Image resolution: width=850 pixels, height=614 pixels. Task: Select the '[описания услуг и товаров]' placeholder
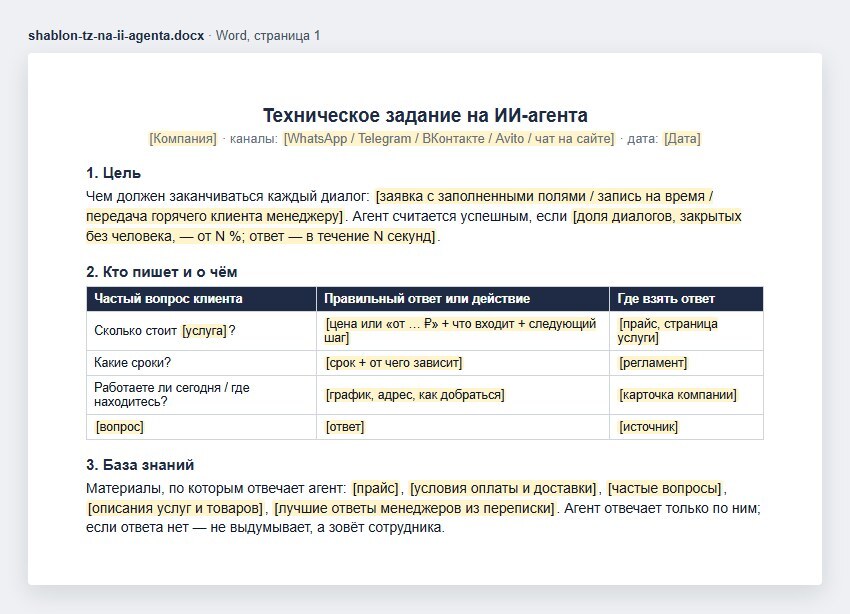[x=175, y=508]
